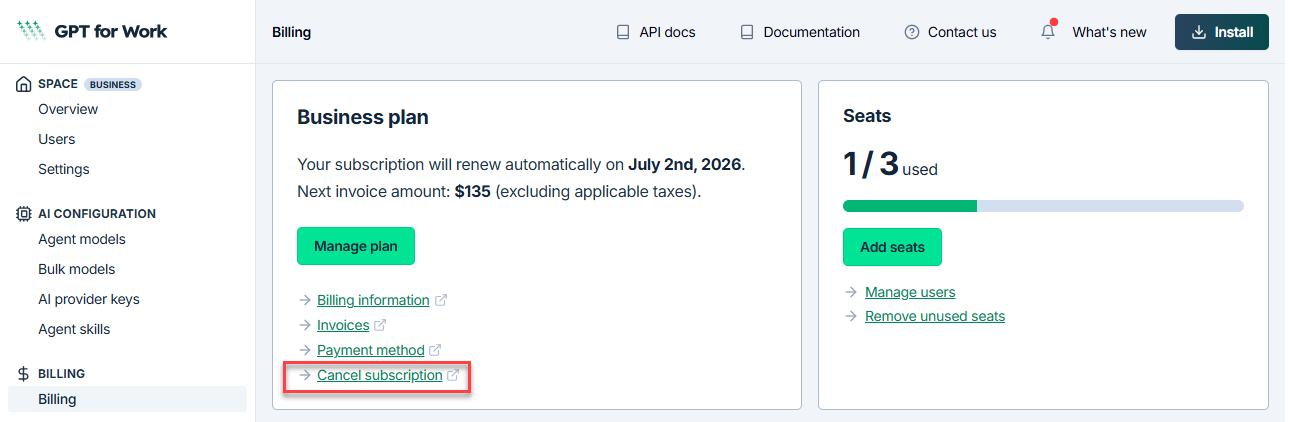1300x422 pixels.
Task: Click the seats usage progress bar
Action: coord(1043,206)
